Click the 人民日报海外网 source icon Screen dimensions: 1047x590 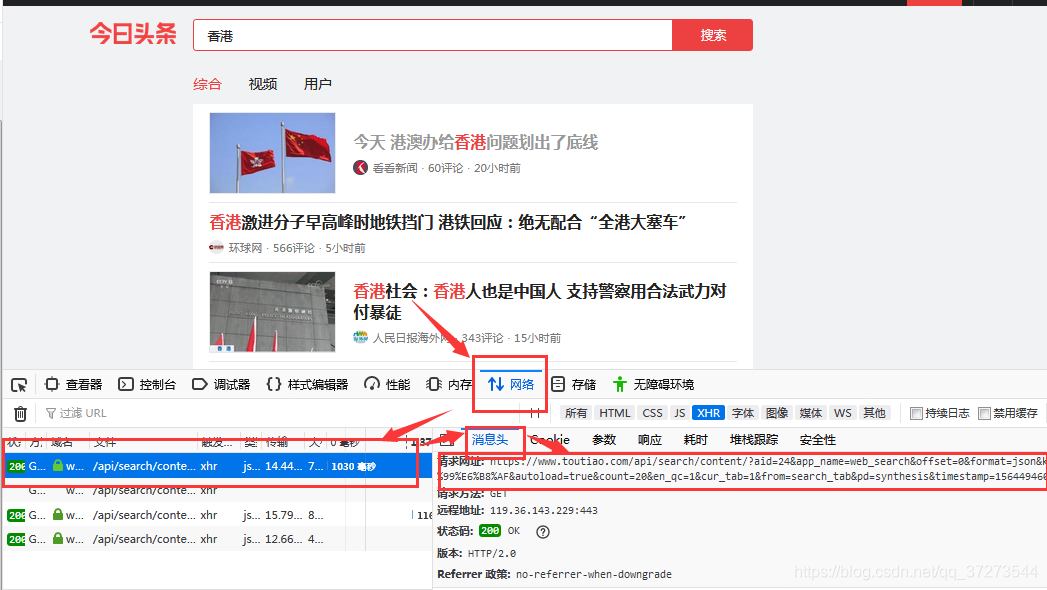point(361,337)
